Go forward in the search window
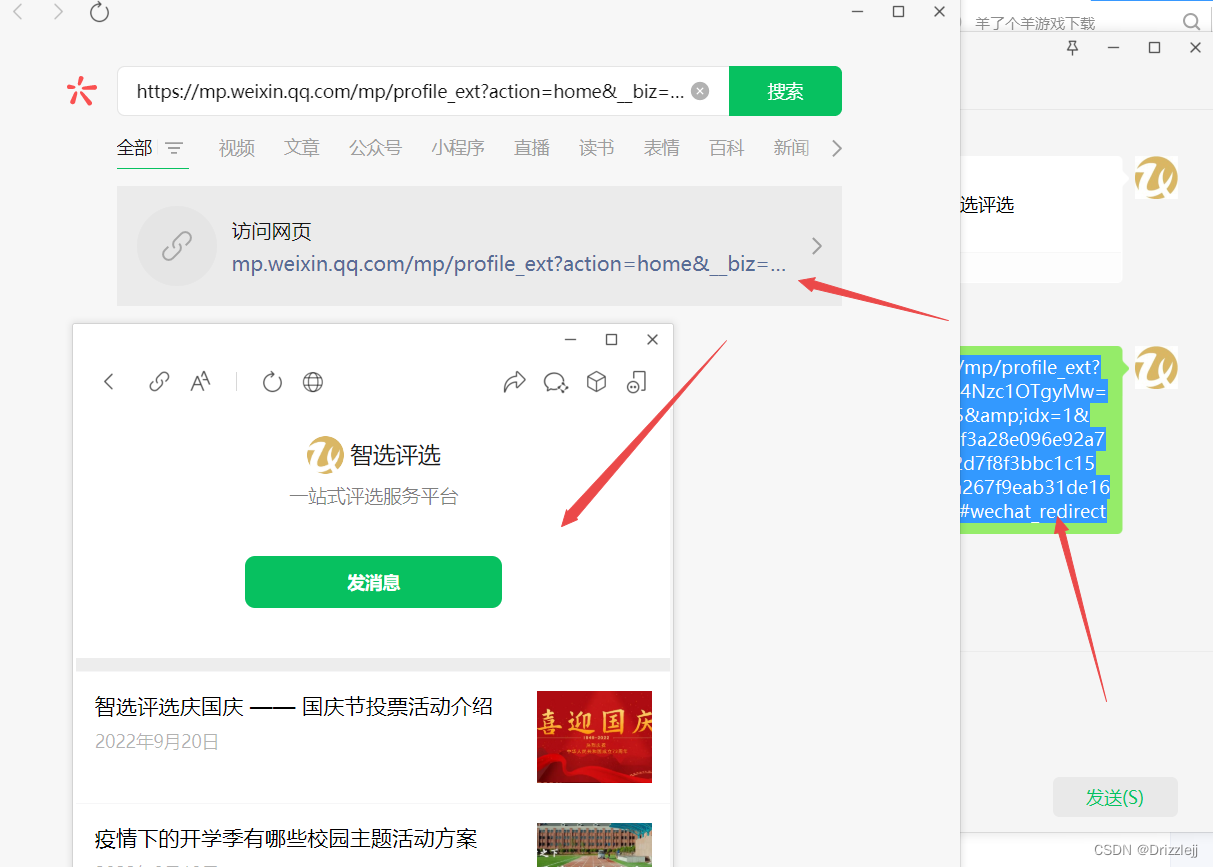 coord(58,12)
